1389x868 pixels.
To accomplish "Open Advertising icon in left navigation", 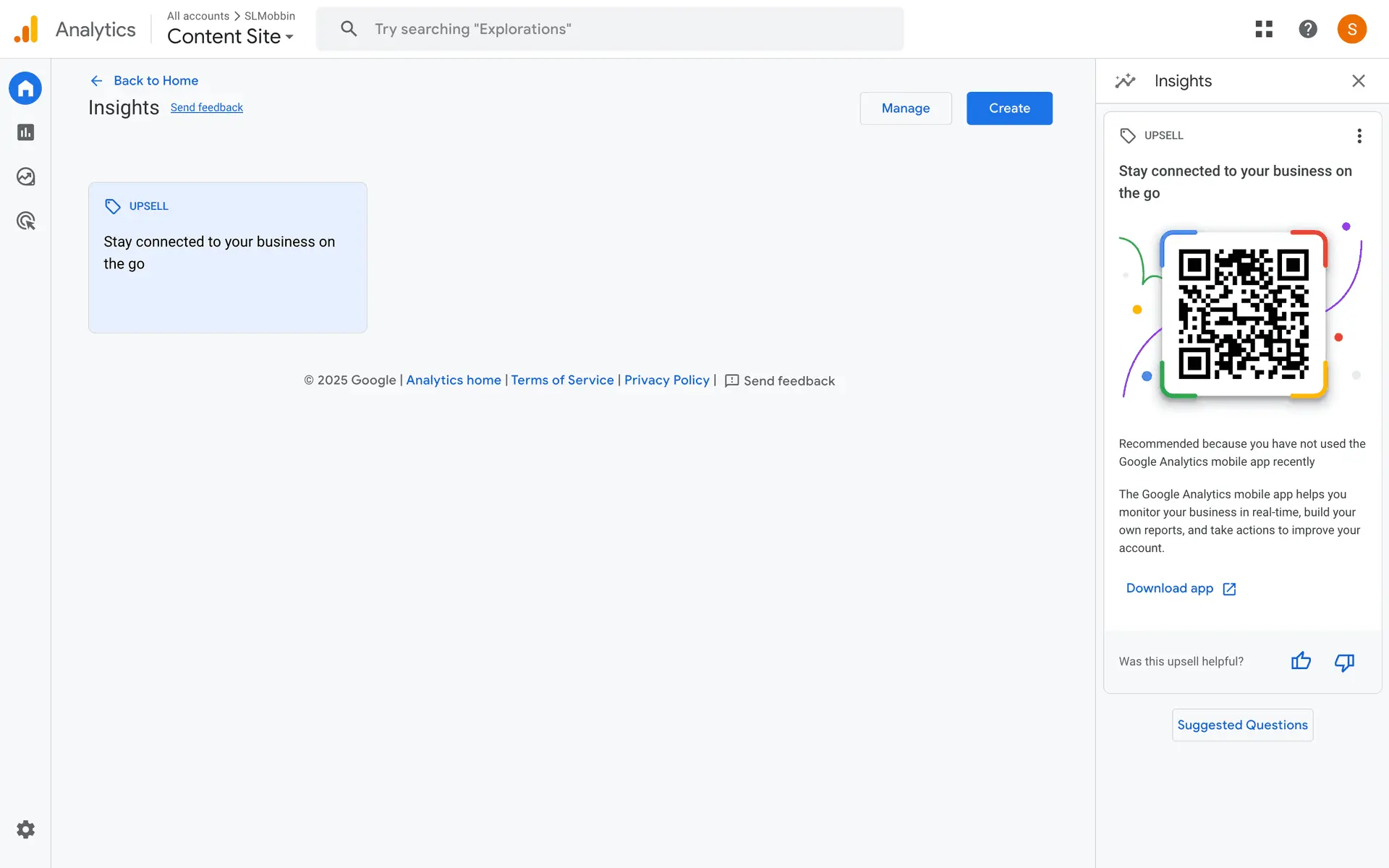I will coord(25,221).
